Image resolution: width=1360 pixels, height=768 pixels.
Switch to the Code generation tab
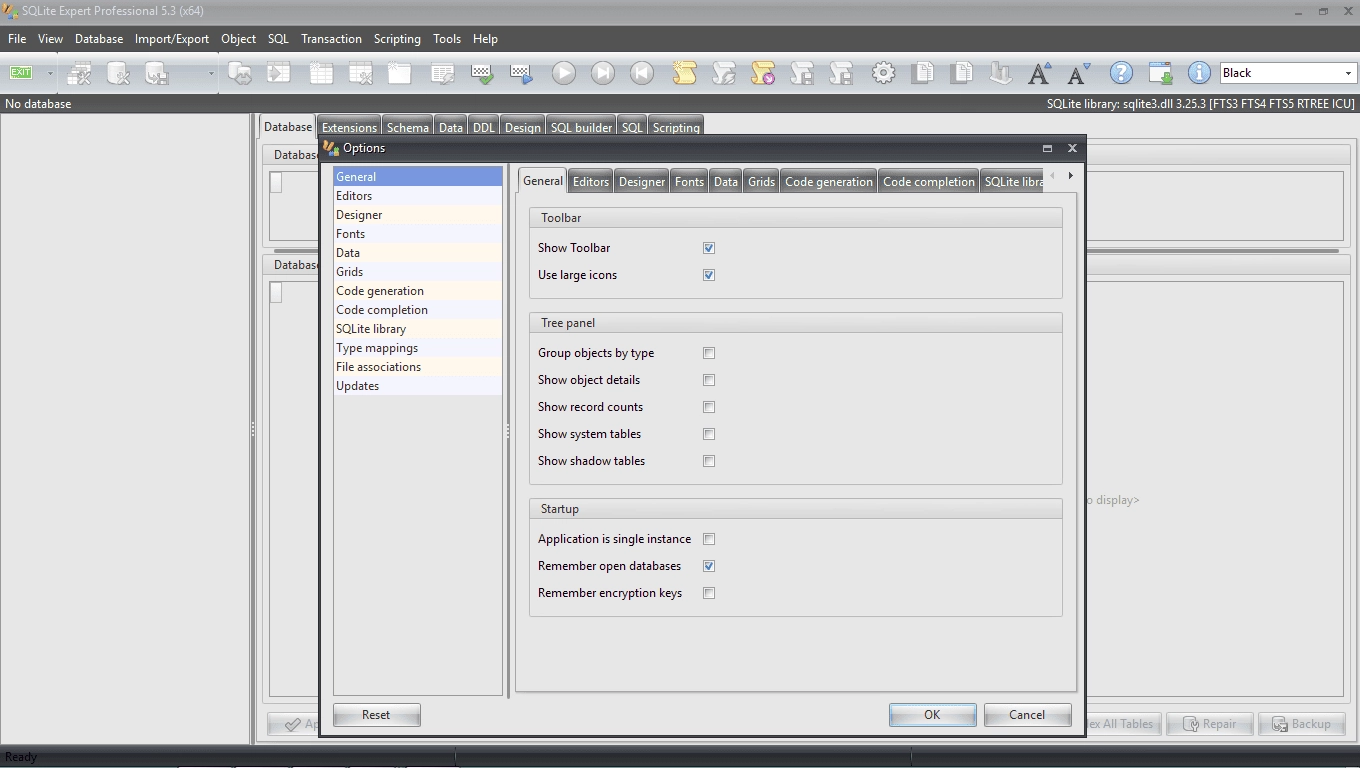(829, 181)
